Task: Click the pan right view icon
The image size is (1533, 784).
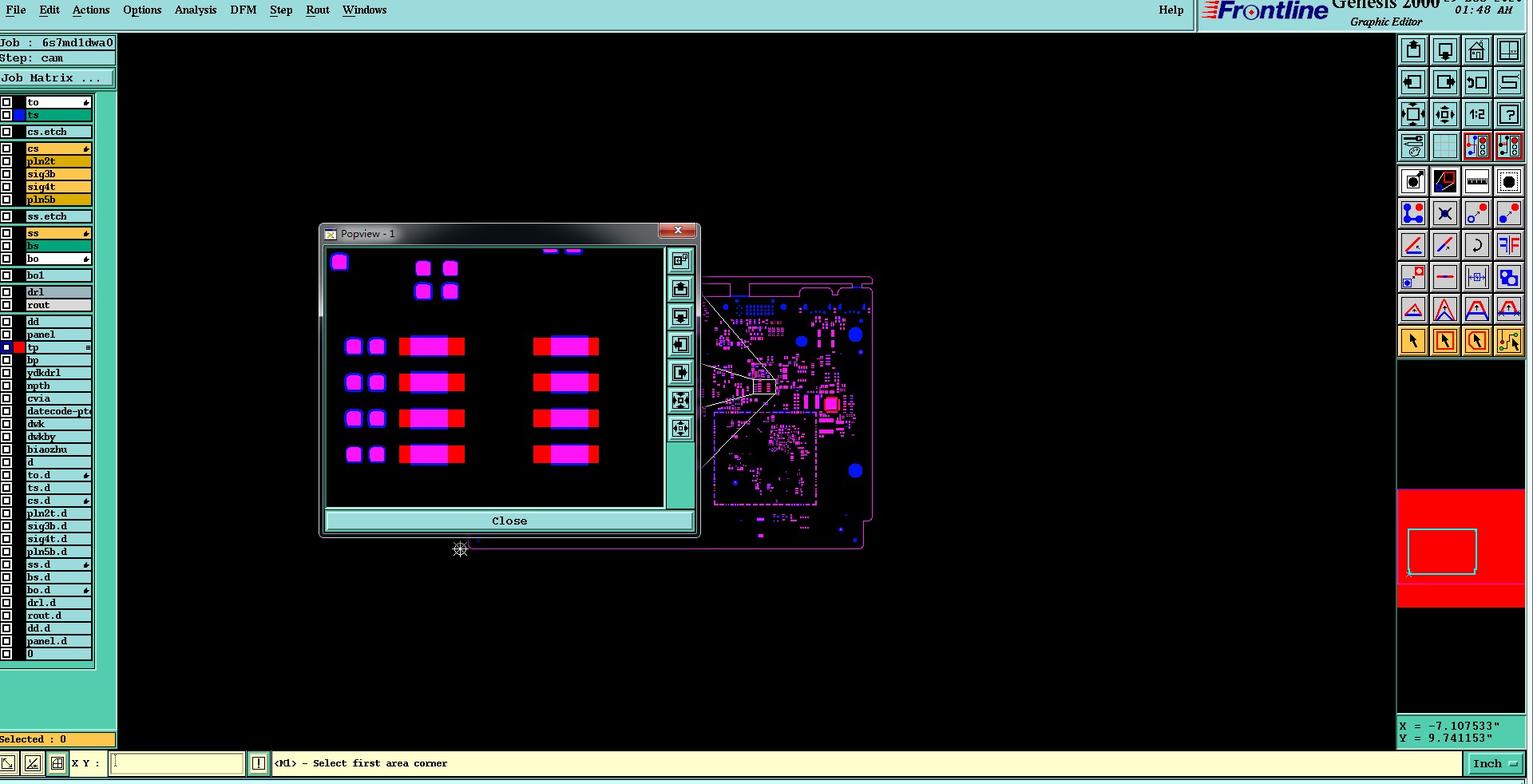Action: [1445, 82]
